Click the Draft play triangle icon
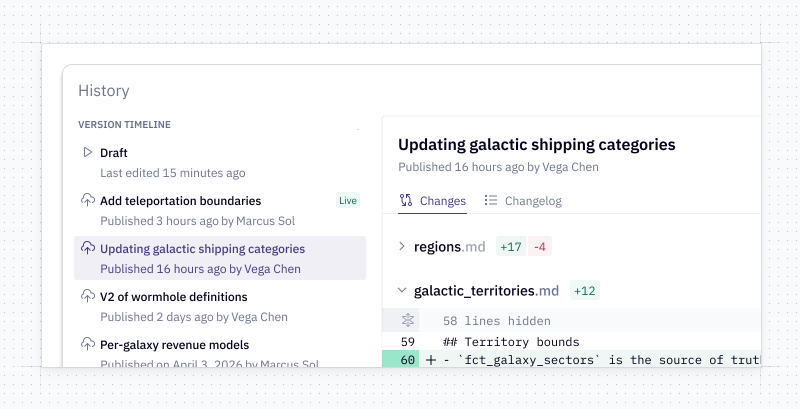Screen dimensions: 800x409 88,153
